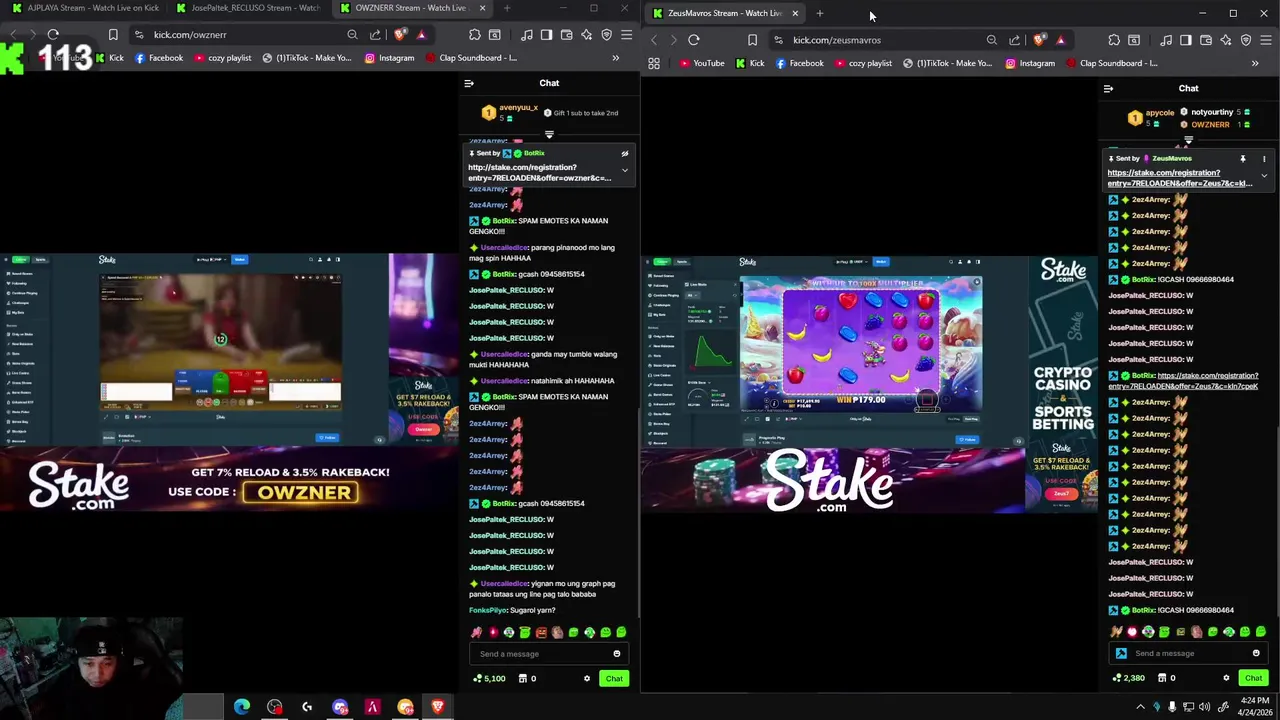Open the extensions puzzle icon in the right window
This screenshot has width=1280, height=720.
pyautogui.click(x=1114, y=40)
